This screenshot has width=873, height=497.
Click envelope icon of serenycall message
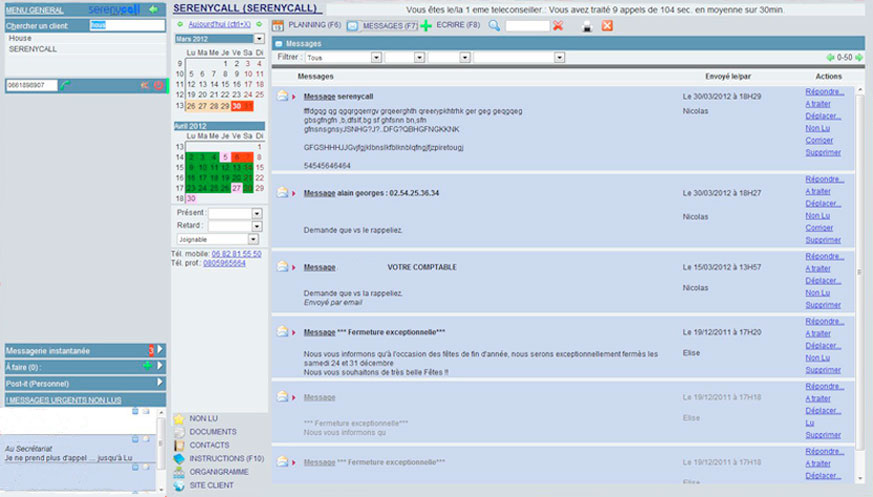(x=283, y=96)
